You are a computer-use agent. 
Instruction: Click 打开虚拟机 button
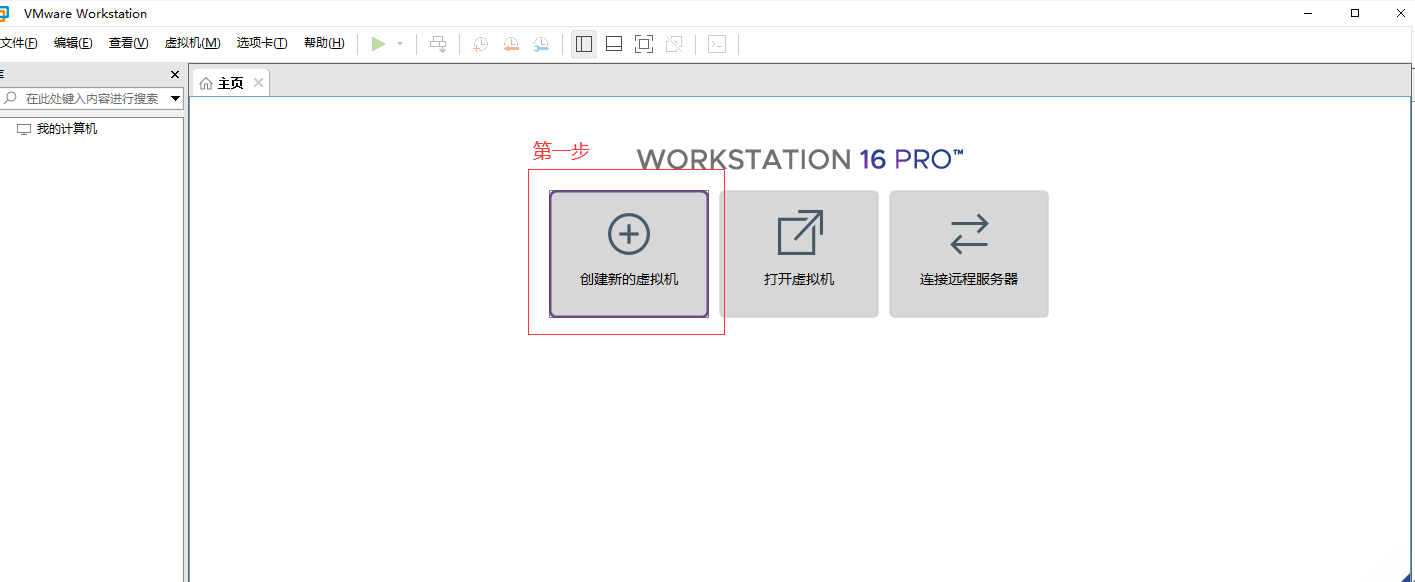pos(799,254)
